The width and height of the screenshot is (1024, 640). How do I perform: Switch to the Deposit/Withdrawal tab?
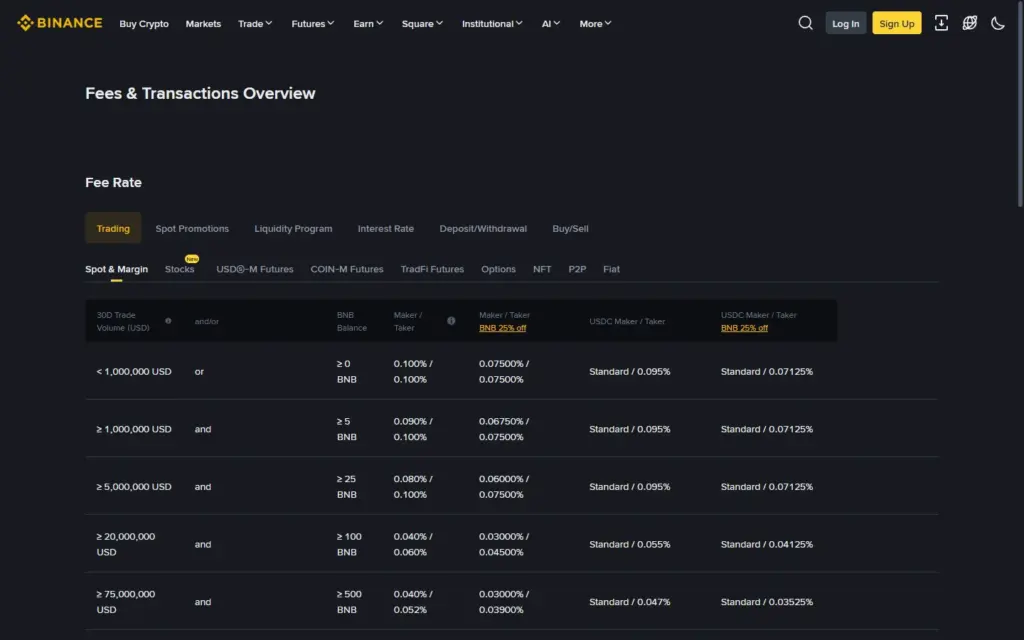(x=483, y=229)
